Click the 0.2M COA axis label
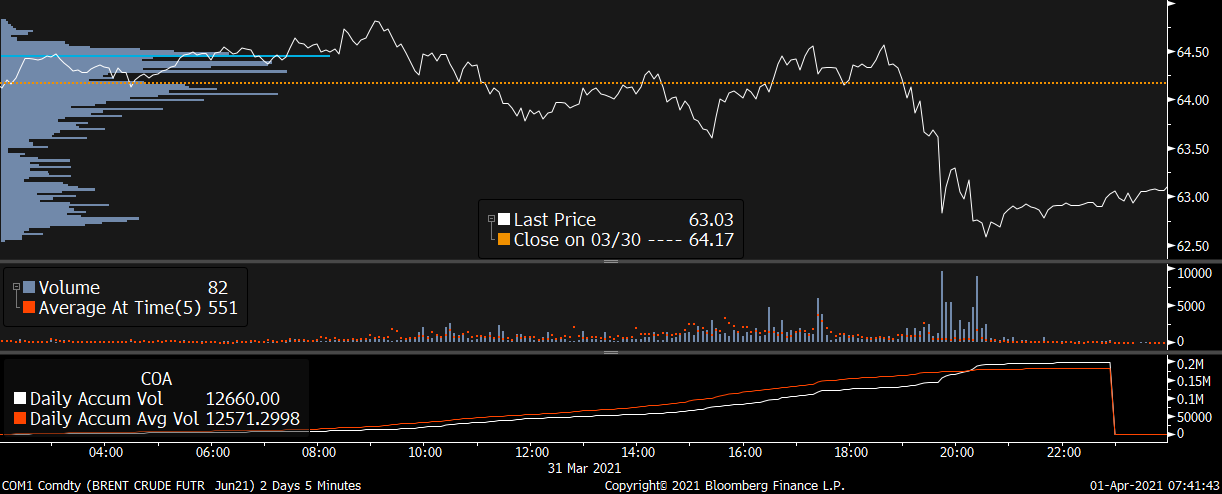This screenshot has height=494, width=1222. coord(1189,363)
